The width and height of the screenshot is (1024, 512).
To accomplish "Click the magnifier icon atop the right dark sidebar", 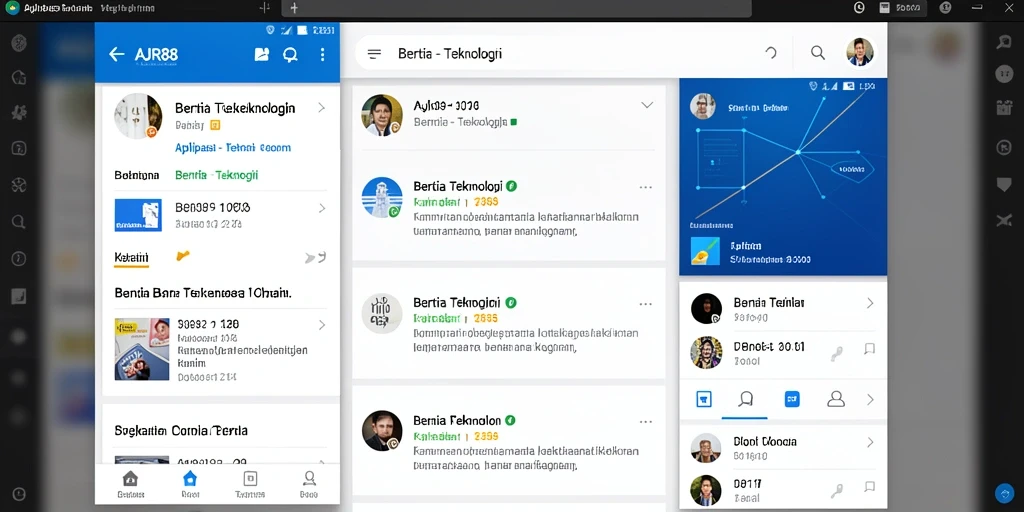I will coord(1004,42).
